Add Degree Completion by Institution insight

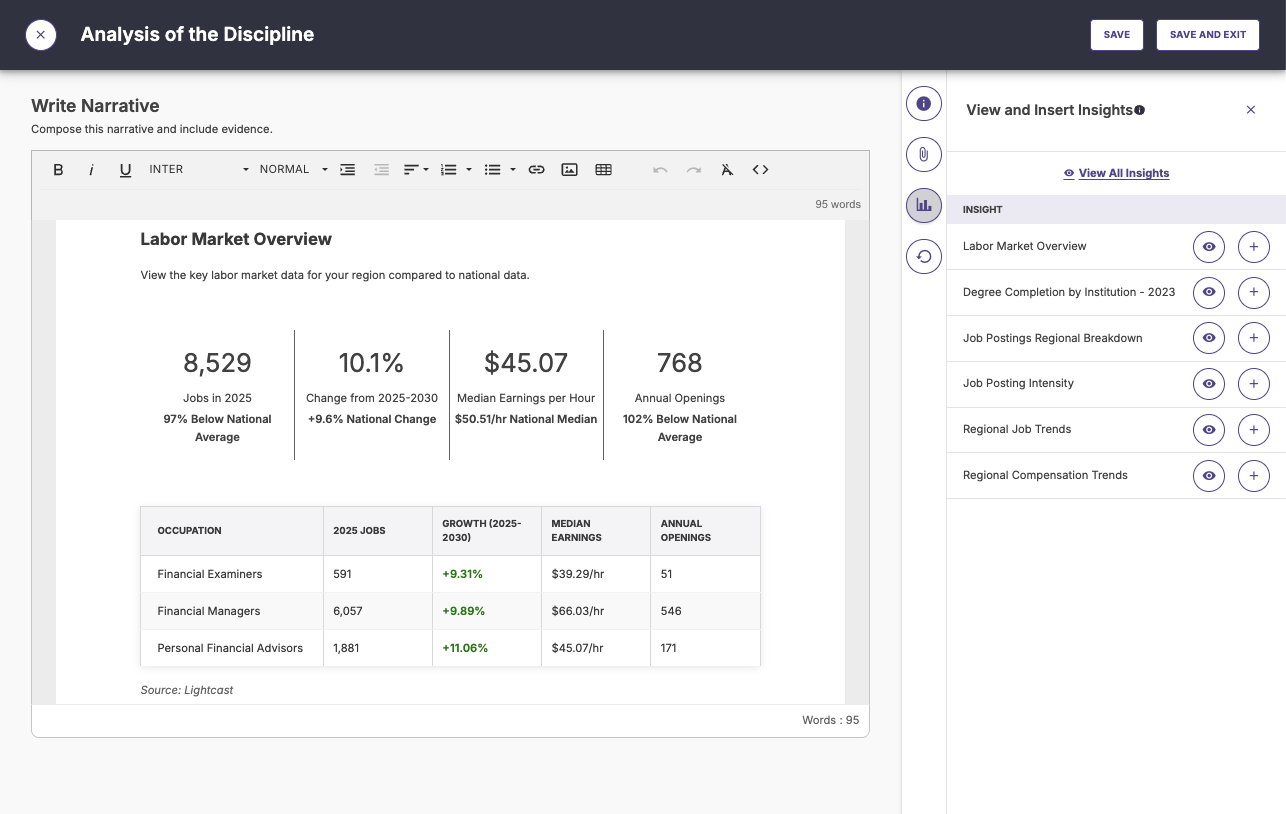click(x=1254, y=292)
